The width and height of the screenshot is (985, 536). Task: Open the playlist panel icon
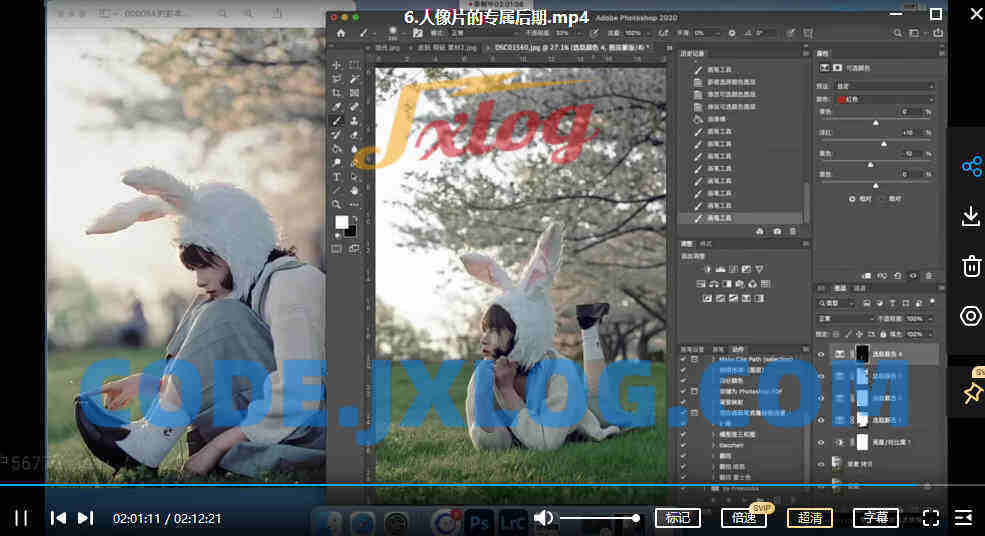point(963,517)
